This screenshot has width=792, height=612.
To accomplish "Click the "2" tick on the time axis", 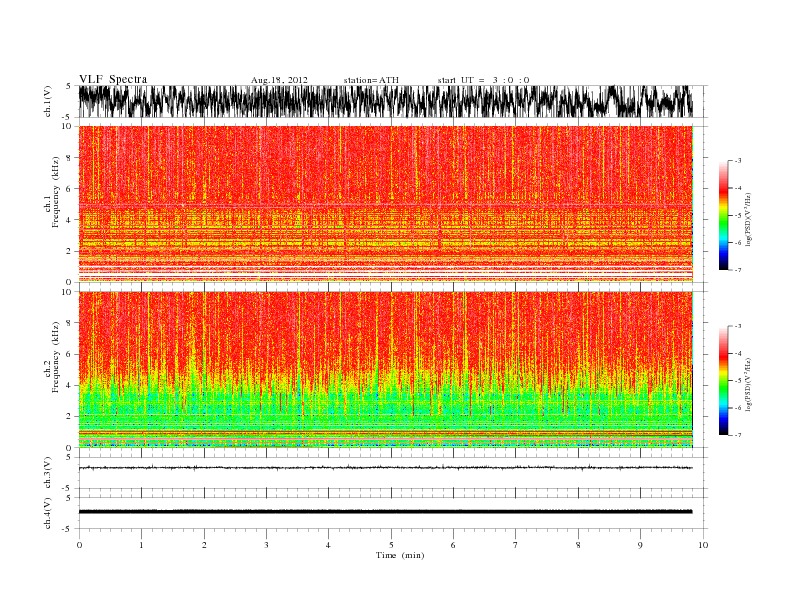I will (x=204, y=545).
